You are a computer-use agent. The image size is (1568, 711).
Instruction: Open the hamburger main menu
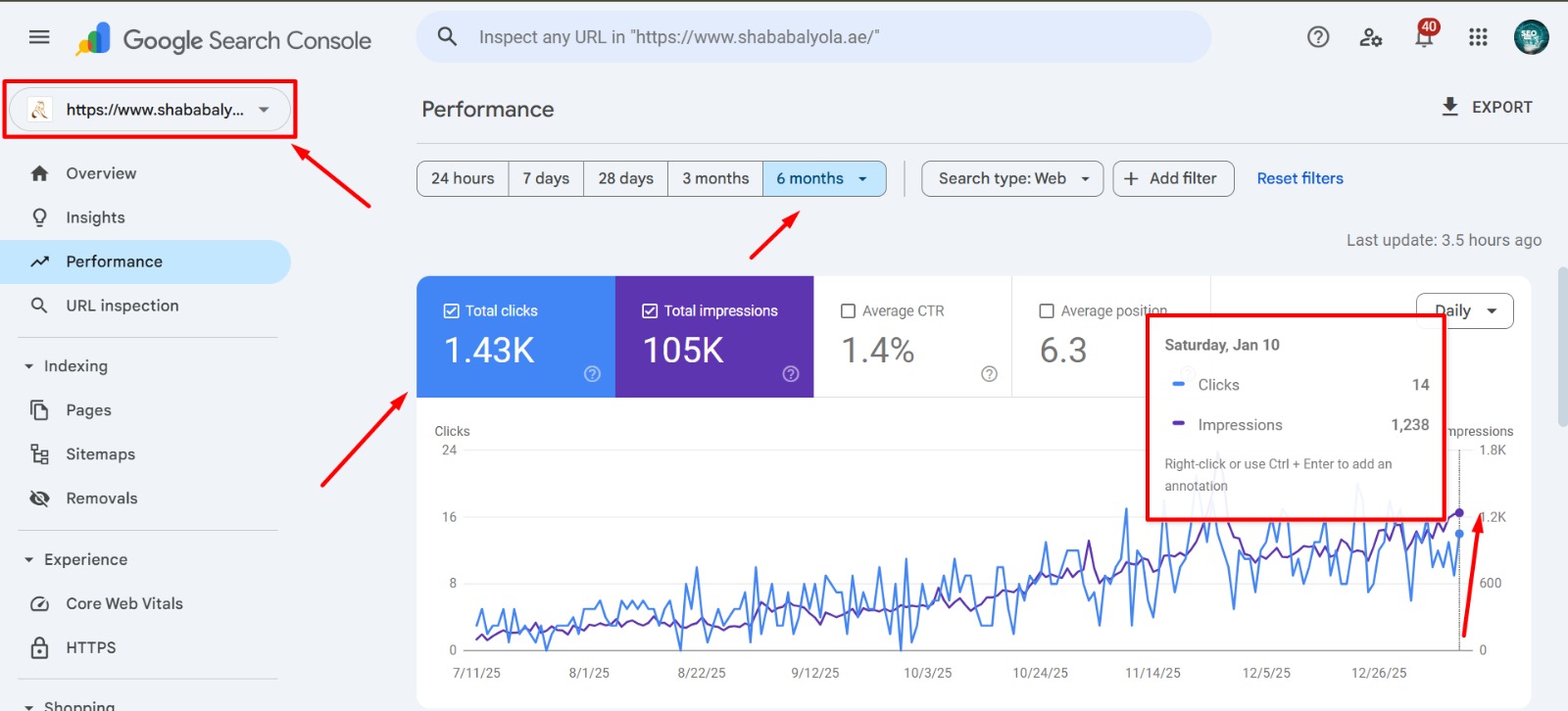click(x=39, y=37)
